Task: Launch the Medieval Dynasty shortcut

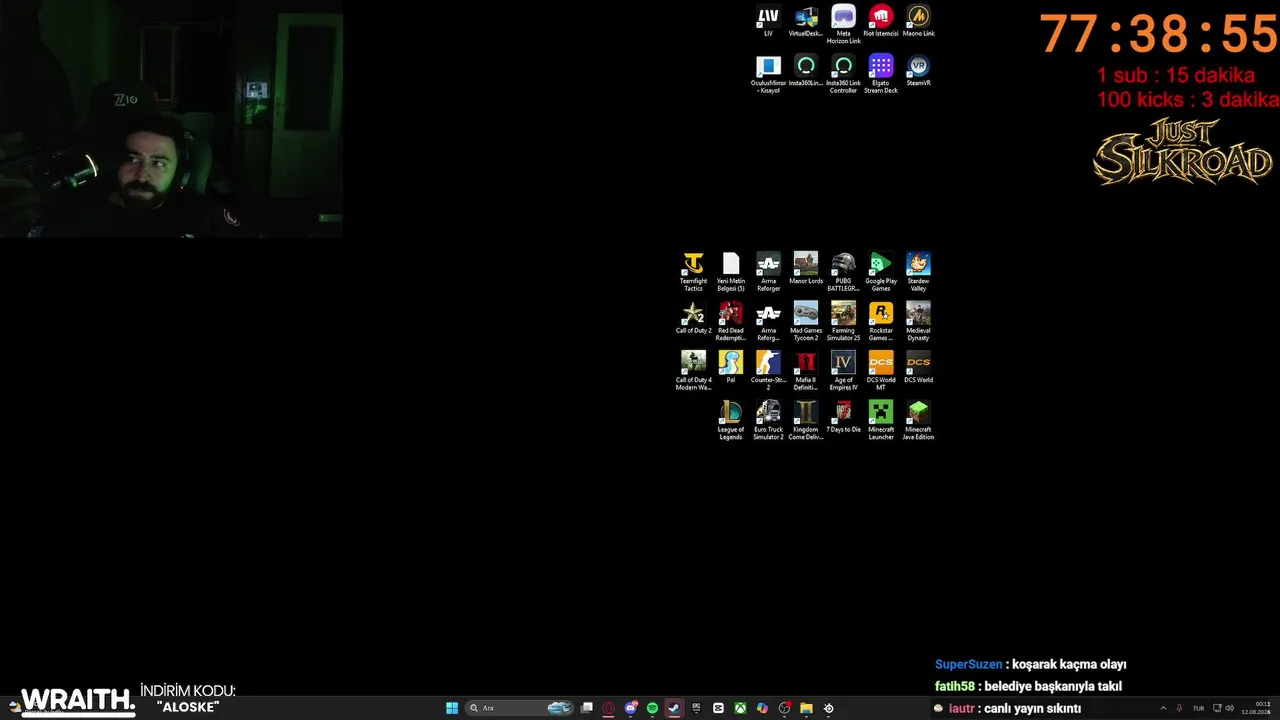Action: pos(918,321)
